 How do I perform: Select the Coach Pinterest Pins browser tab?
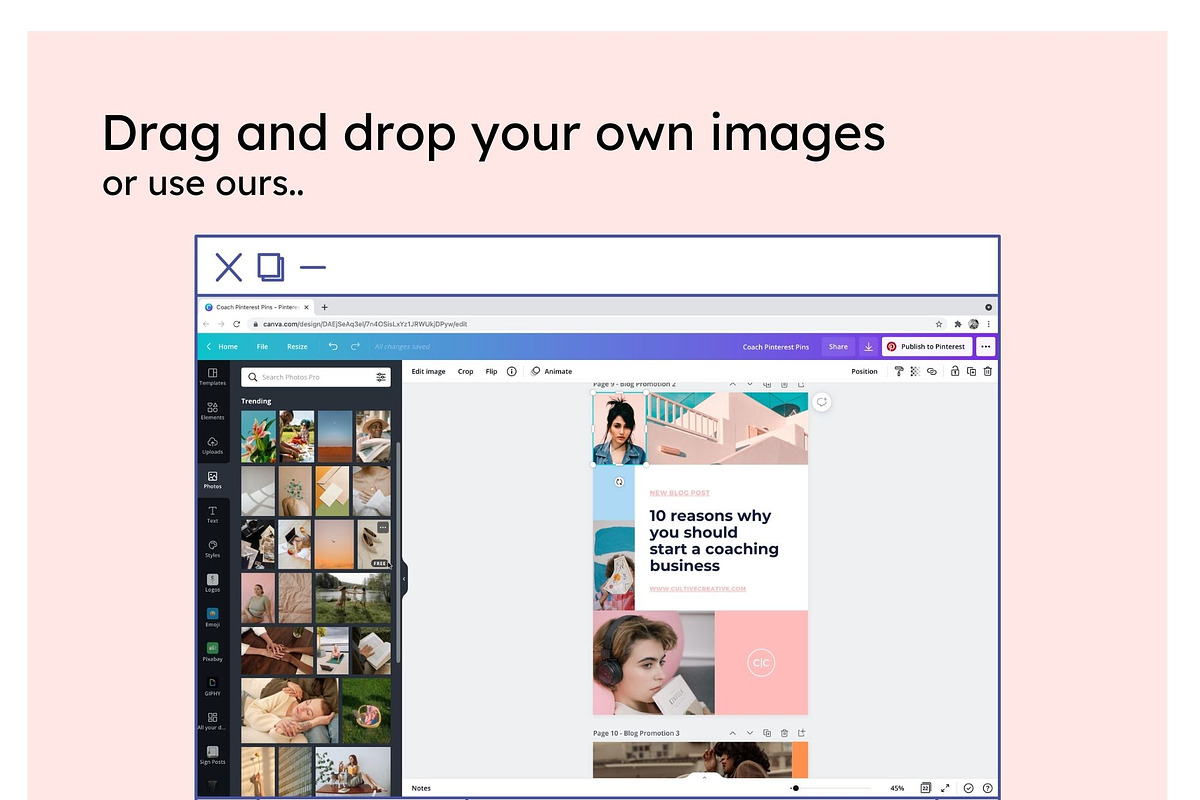(257, 307)
